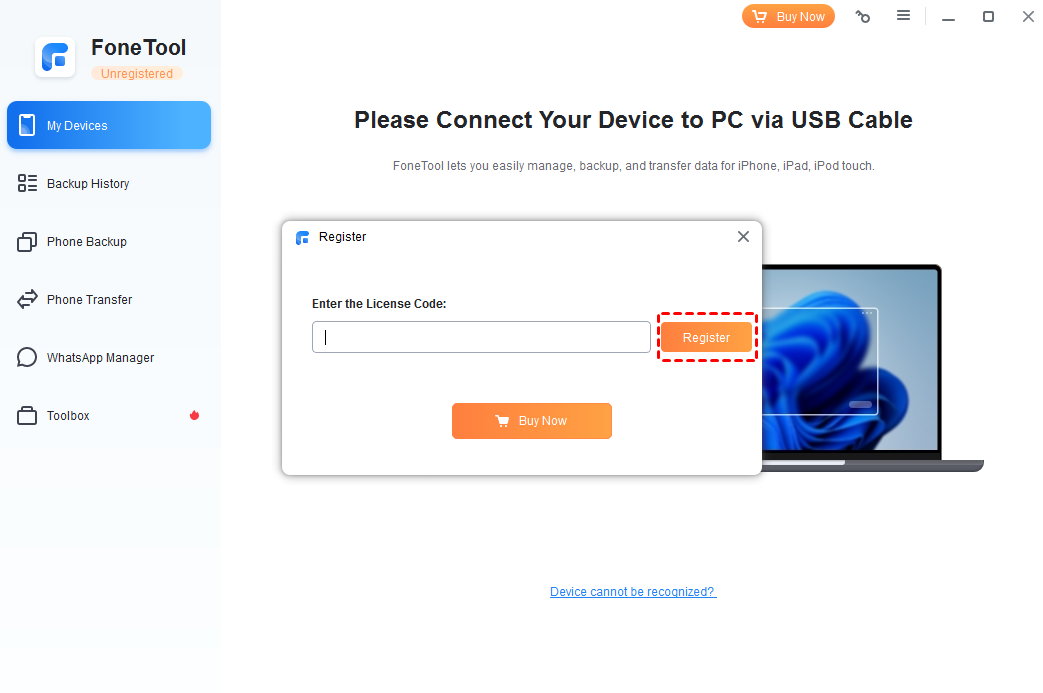Close the Register dialog
This screenshot has width=1043, height=693.
(743, 237)
